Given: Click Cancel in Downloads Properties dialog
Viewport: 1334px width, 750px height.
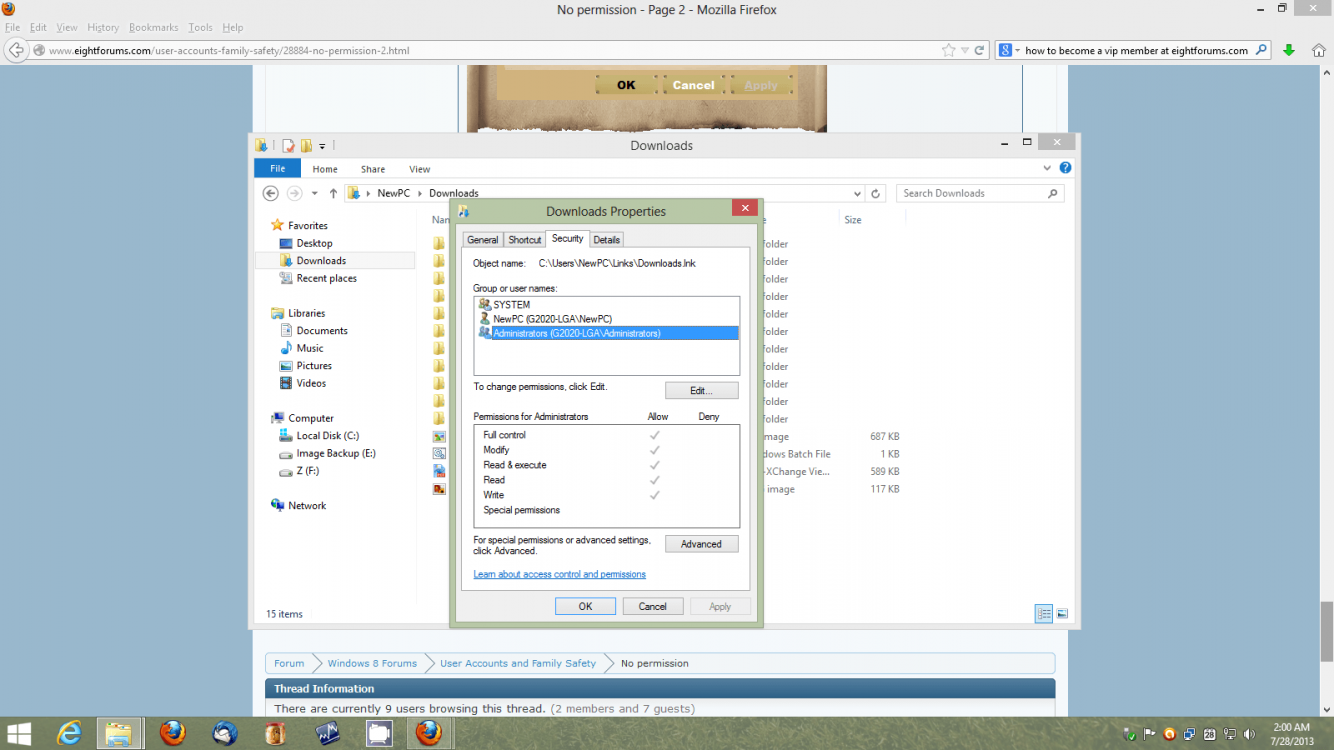Looking at the screenshot, I should [653, 606].
